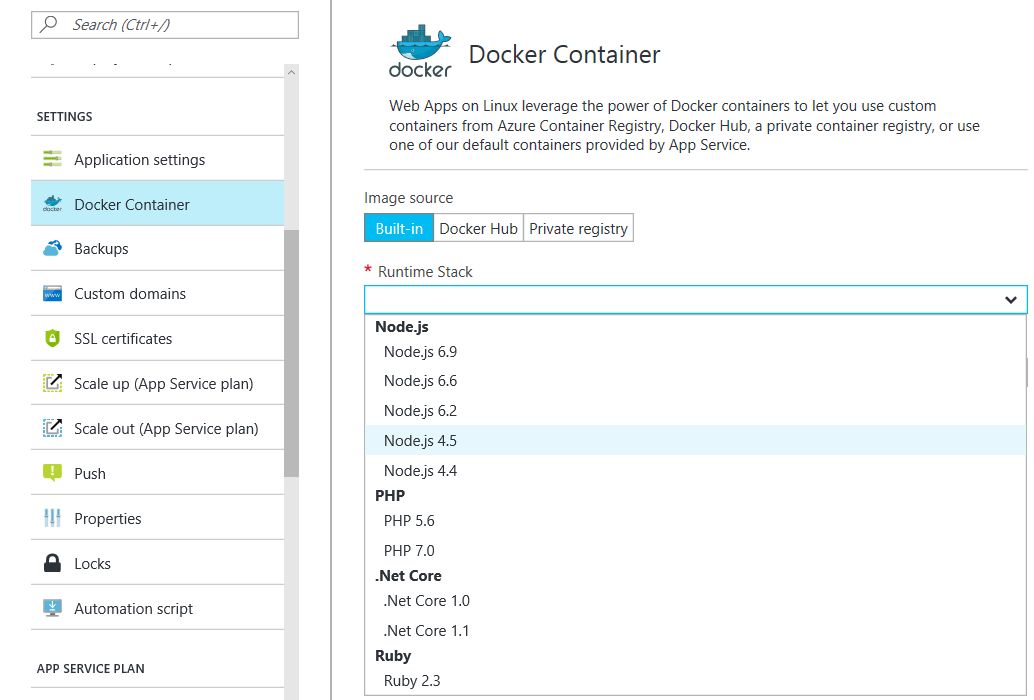Click the Properties bars icon
The width and height of the screenshot is (1034, 700).
click(52, 518)
